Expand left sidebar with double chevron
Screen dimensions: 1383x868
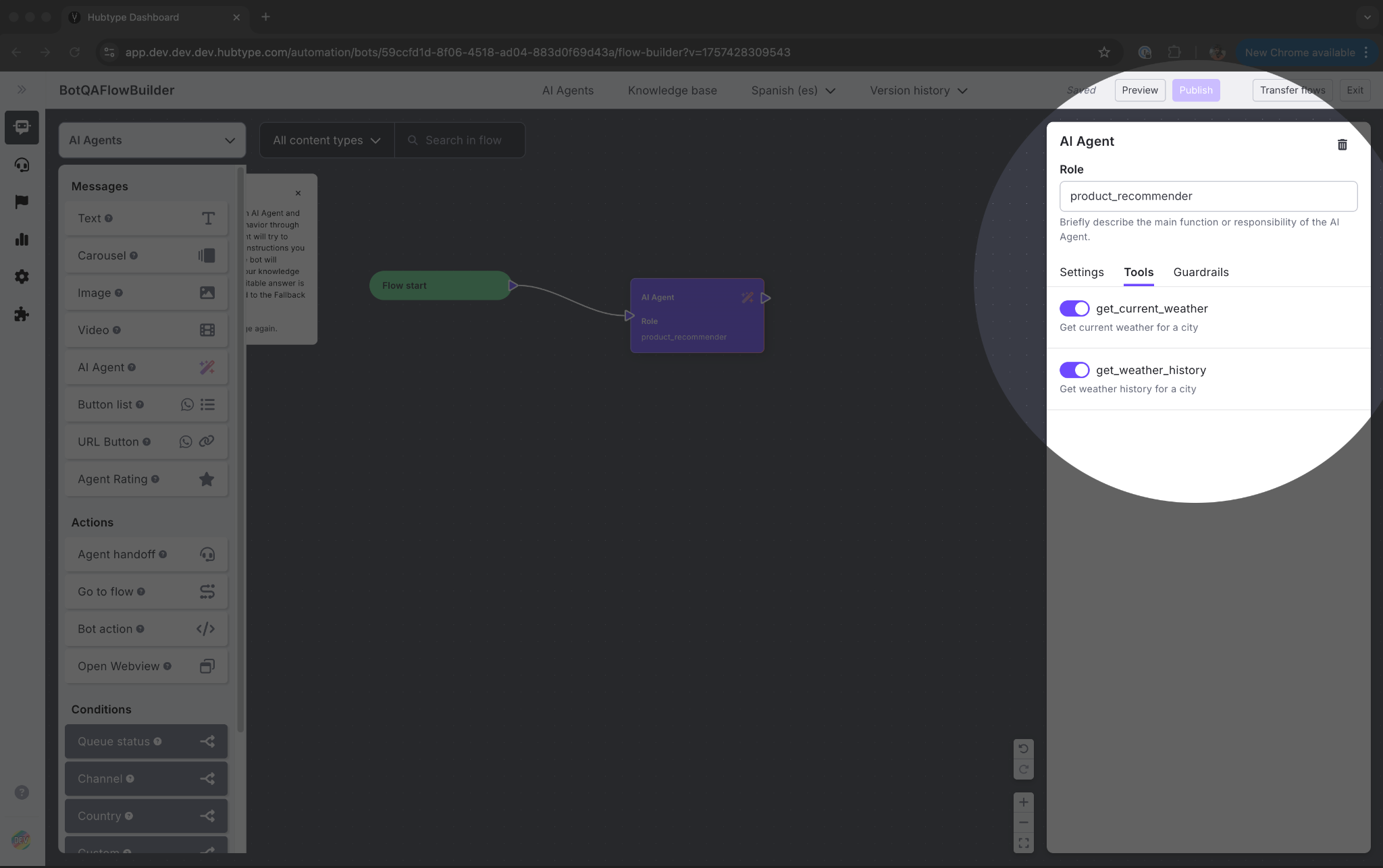click(22, 90)
